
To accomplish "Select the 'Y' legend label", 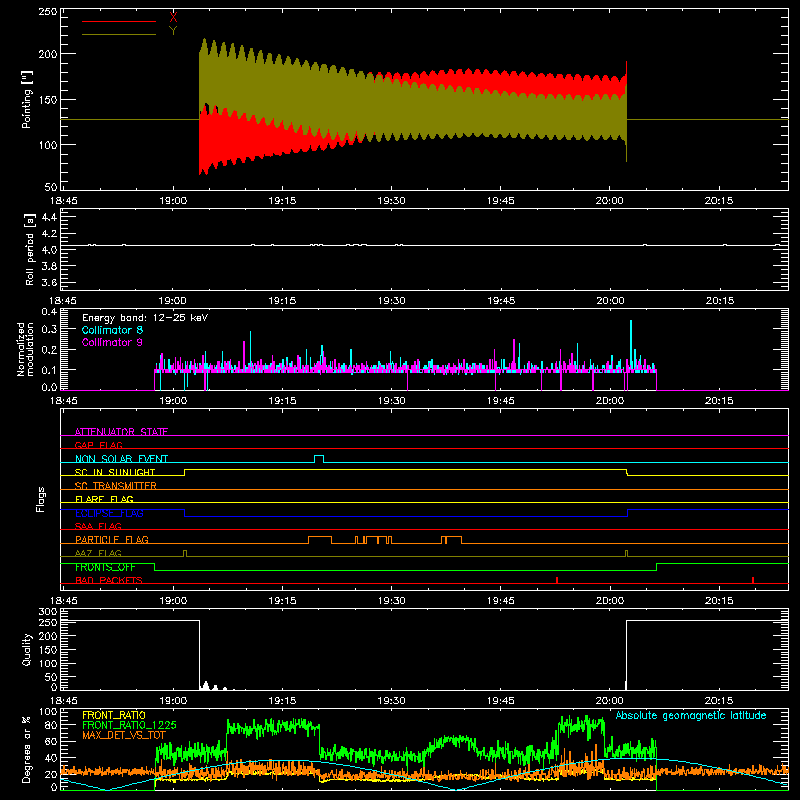I will (173, 31).
